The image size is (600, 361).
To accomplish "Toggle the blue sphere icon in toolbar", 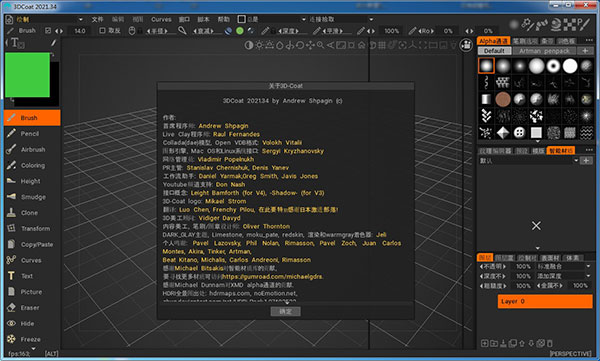I will (x=228, y=31).
